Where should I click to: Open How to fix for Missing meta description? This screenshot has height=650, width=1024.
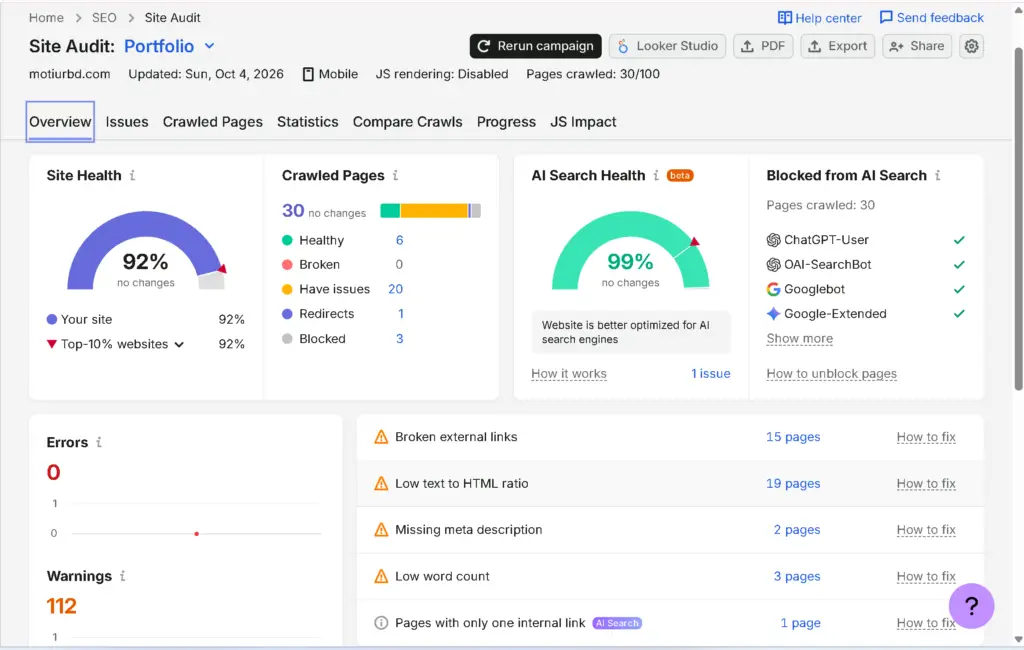926,530
